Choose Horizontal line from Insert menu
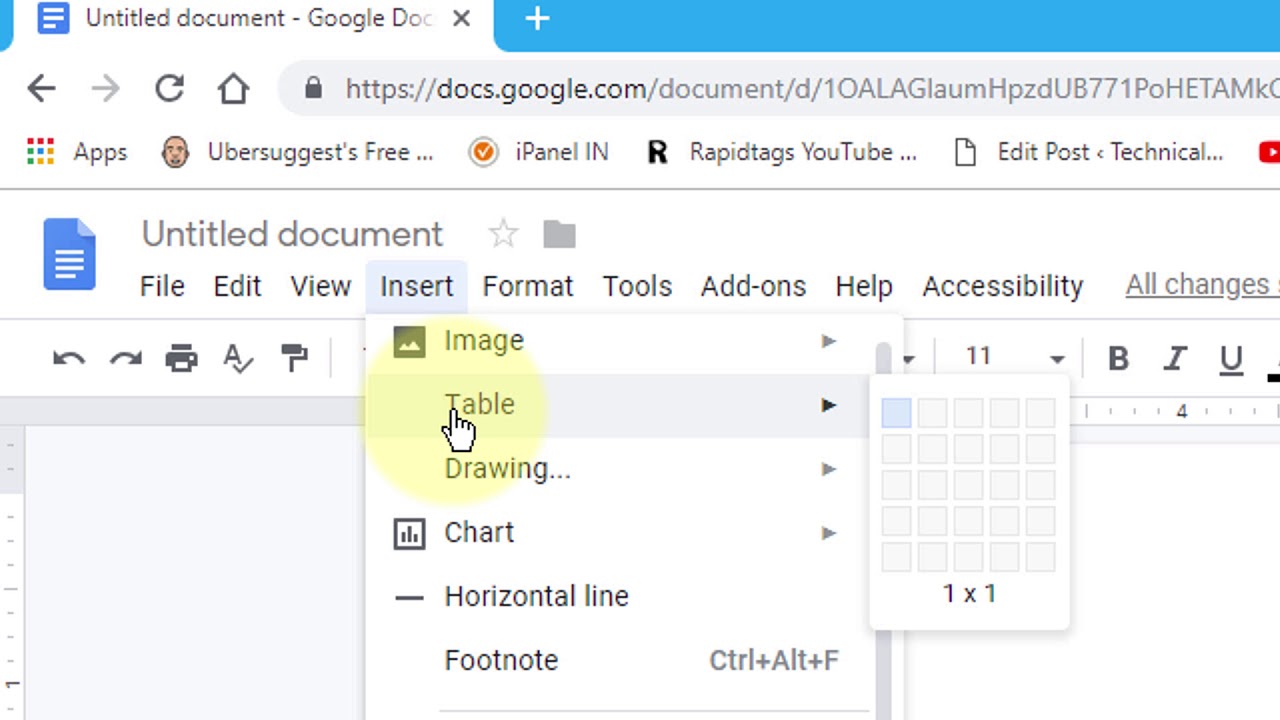 pyautogui.click(x=536, y=596)
